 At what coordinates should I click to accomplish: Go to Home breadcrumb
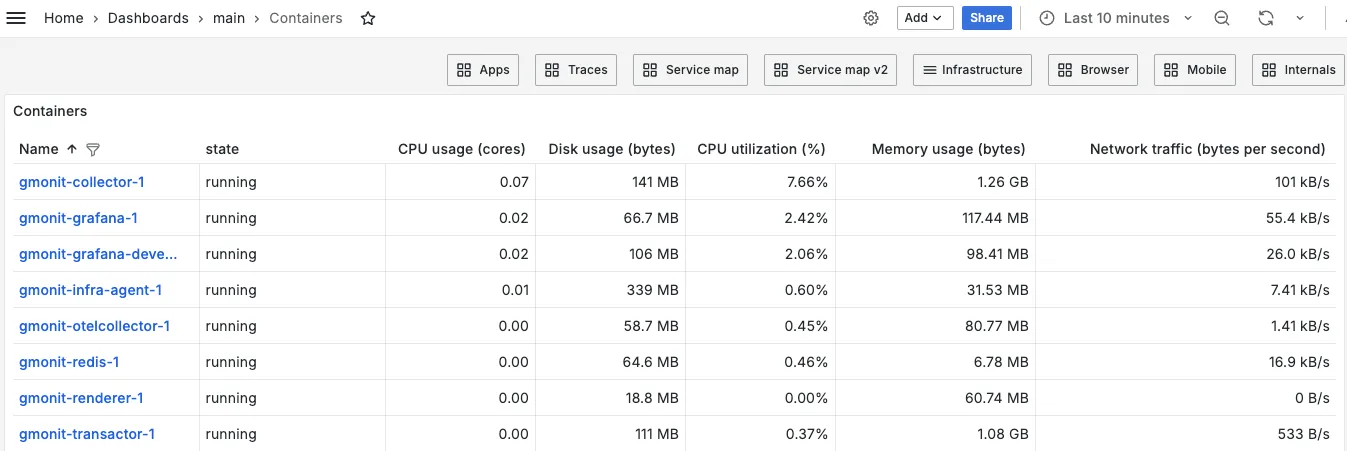64,18
